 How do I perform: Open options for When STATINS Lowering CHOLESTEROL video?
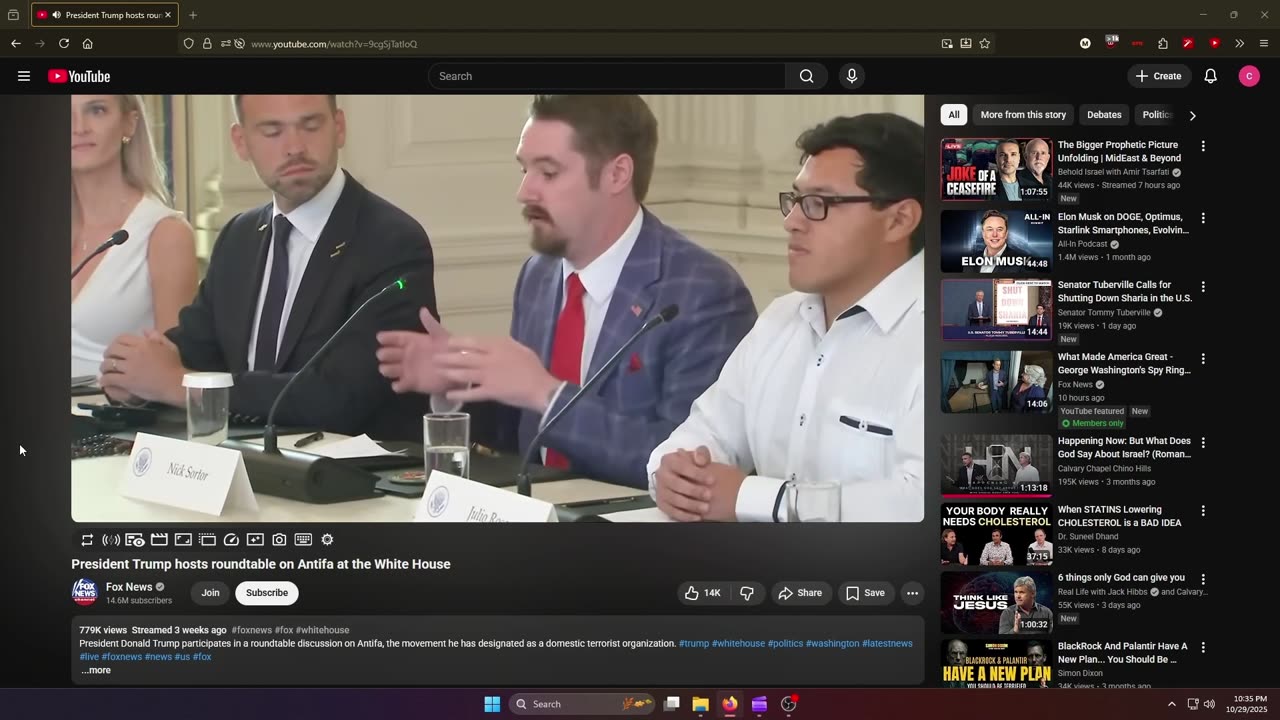[1203, 510]
